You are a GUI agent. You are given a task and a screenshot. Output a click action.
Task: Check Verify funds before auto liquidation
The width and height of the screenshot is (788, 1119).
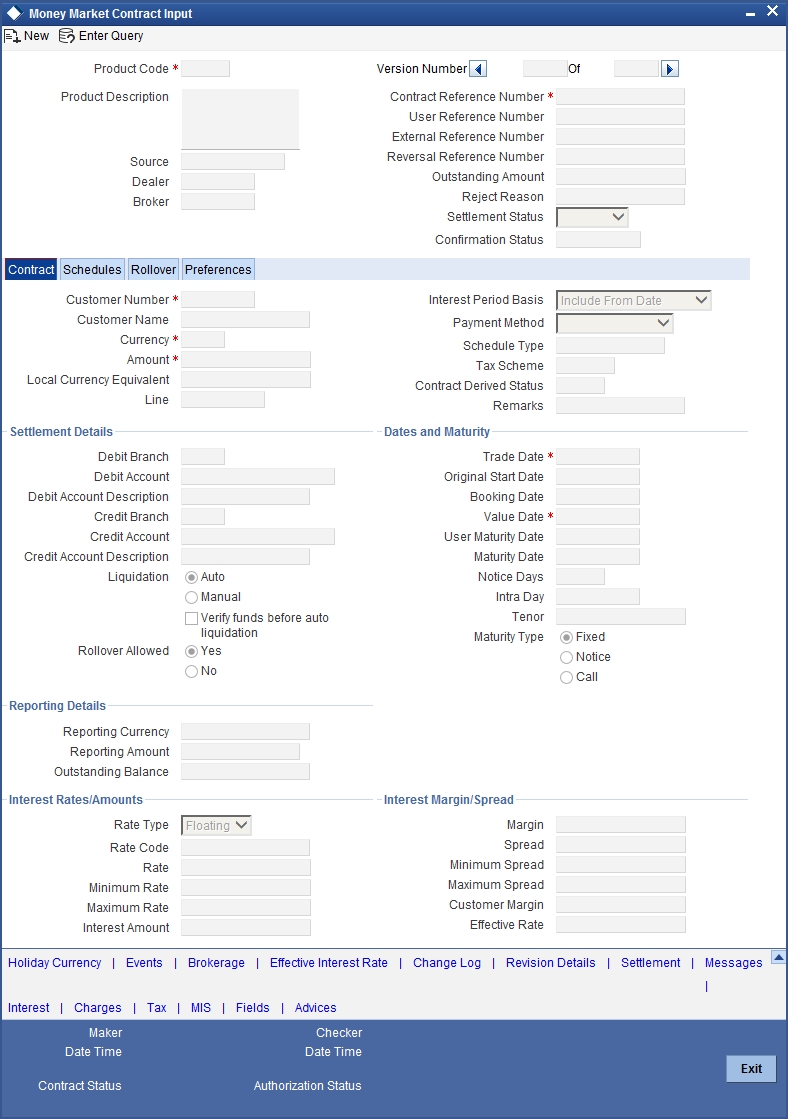tap(191, 619)
